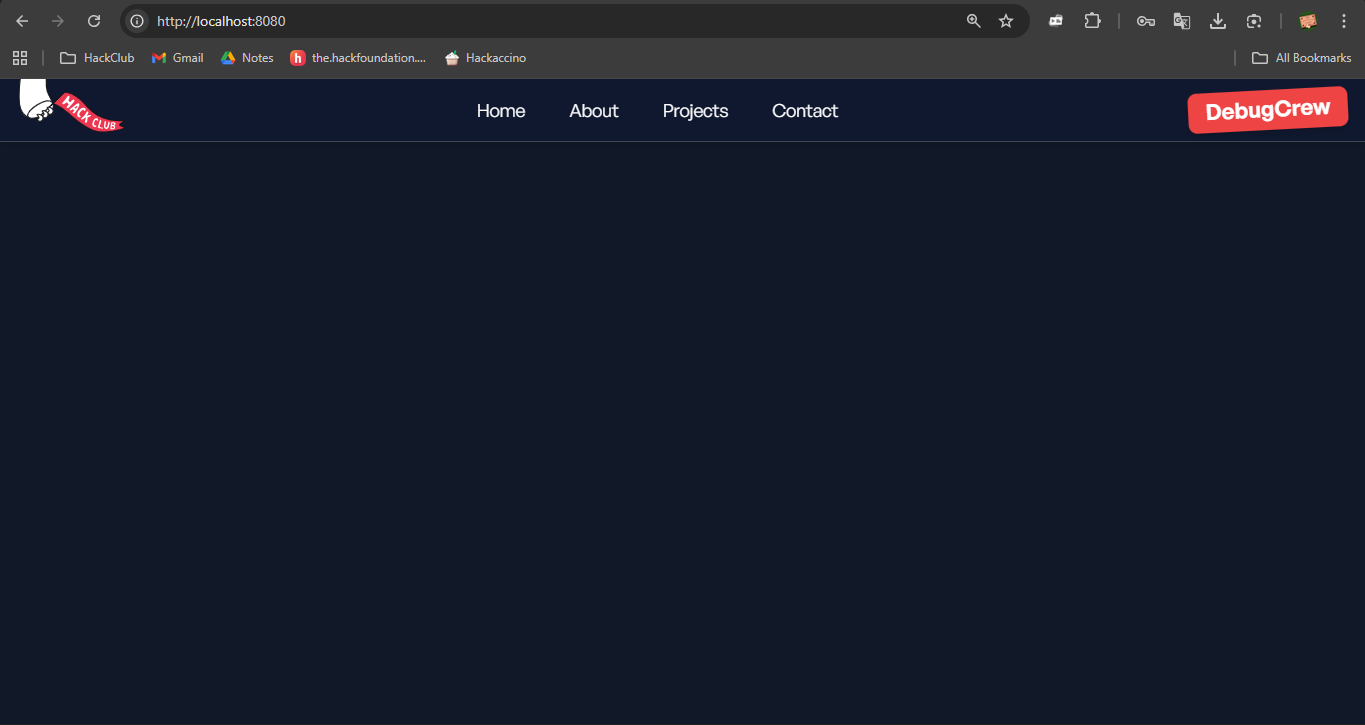This screenshot has height=725, width=1365.
Task: Expand the All Bookmarks folder
Action: (1302, 58)
